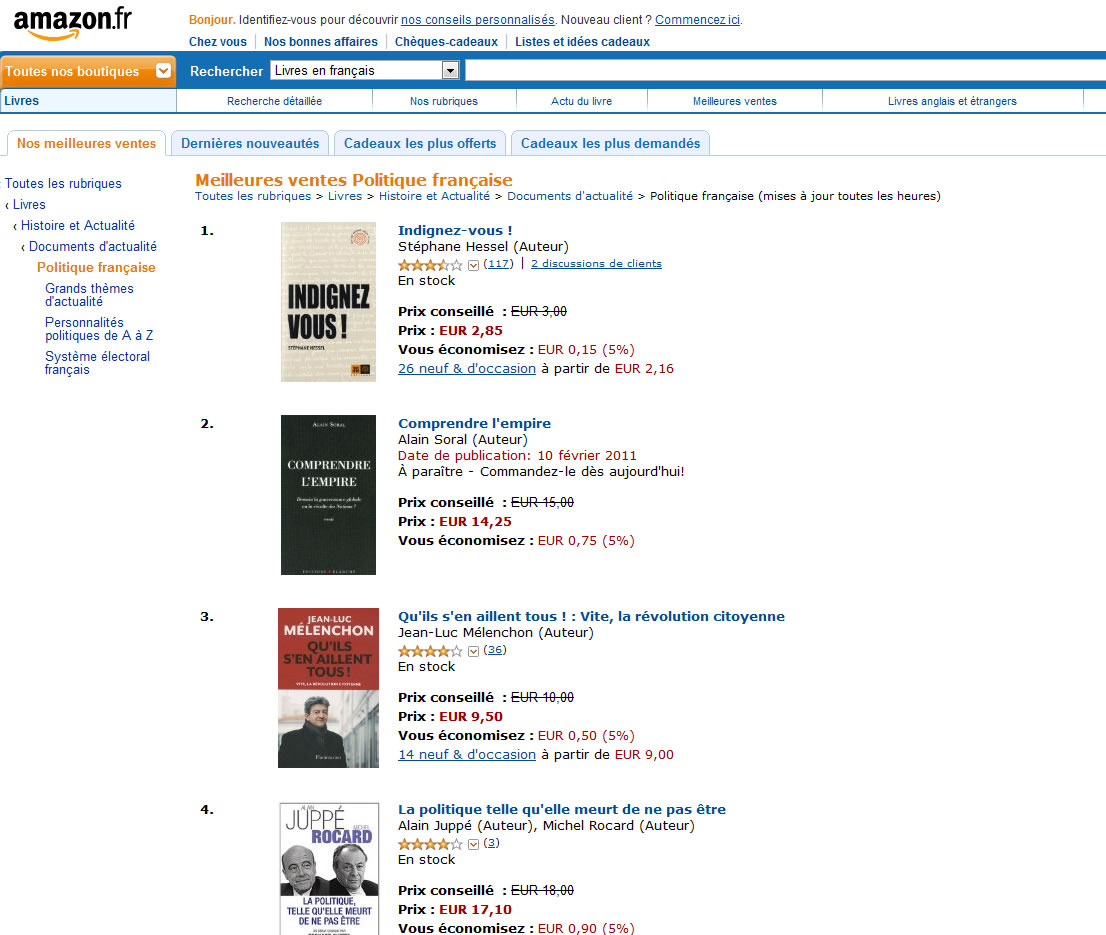The width and height of the screenshot is (1106, 935).
Task: Open the Indignez-vous book cover
Action: pyautogui.click(x=328, y=302)
